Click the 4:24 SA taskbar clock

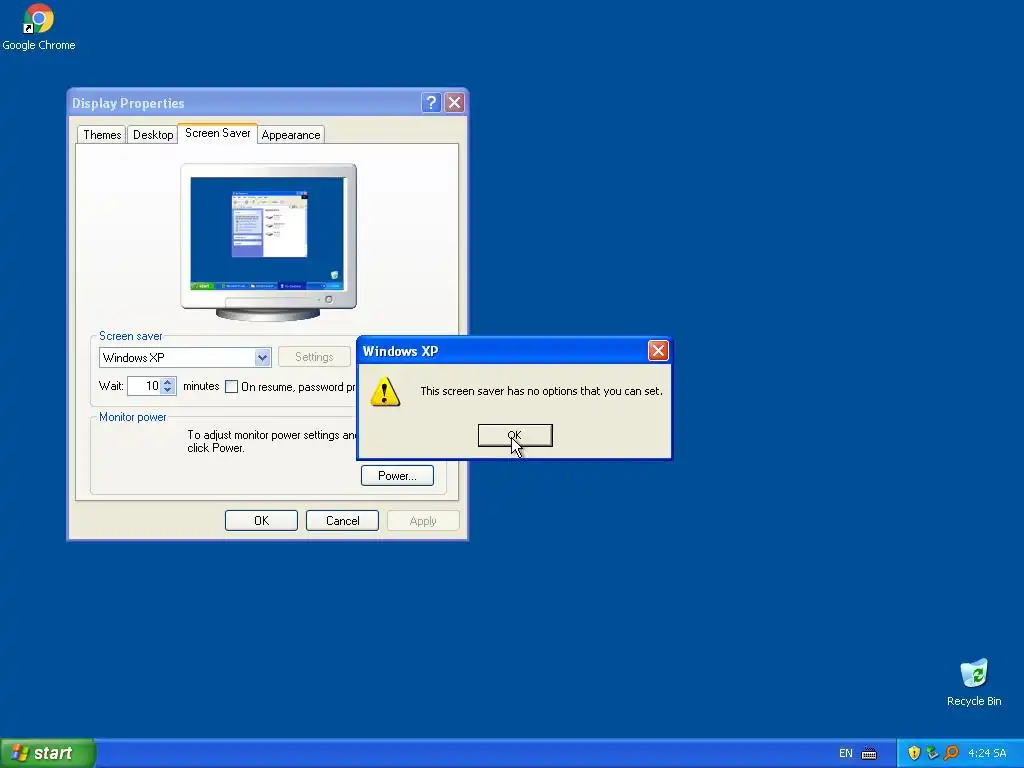(x=987, y=754)
